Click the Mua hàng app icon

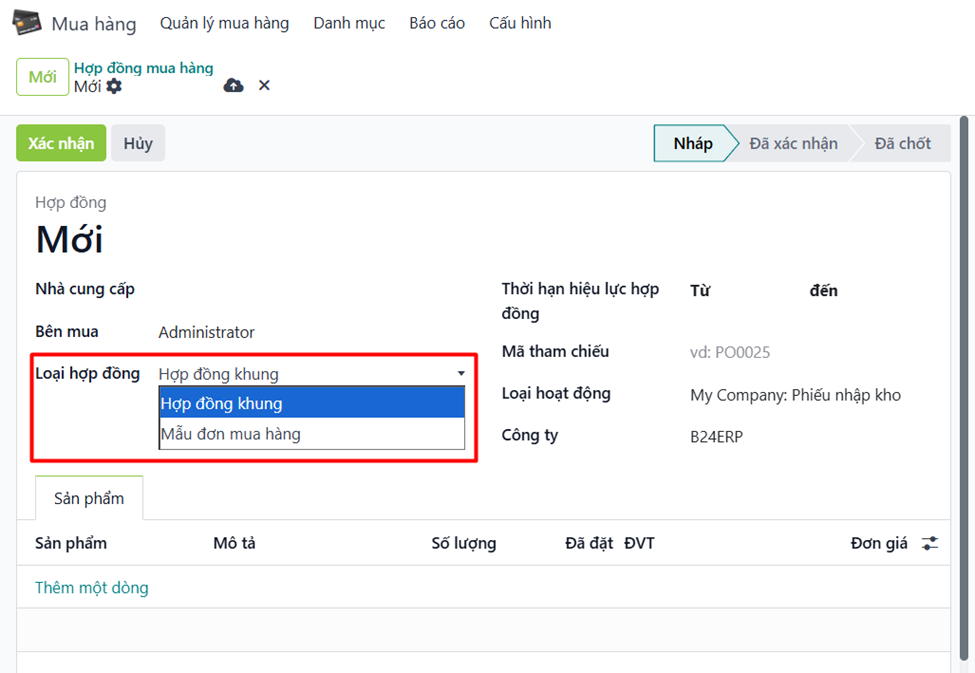click(x=27, y=23)
